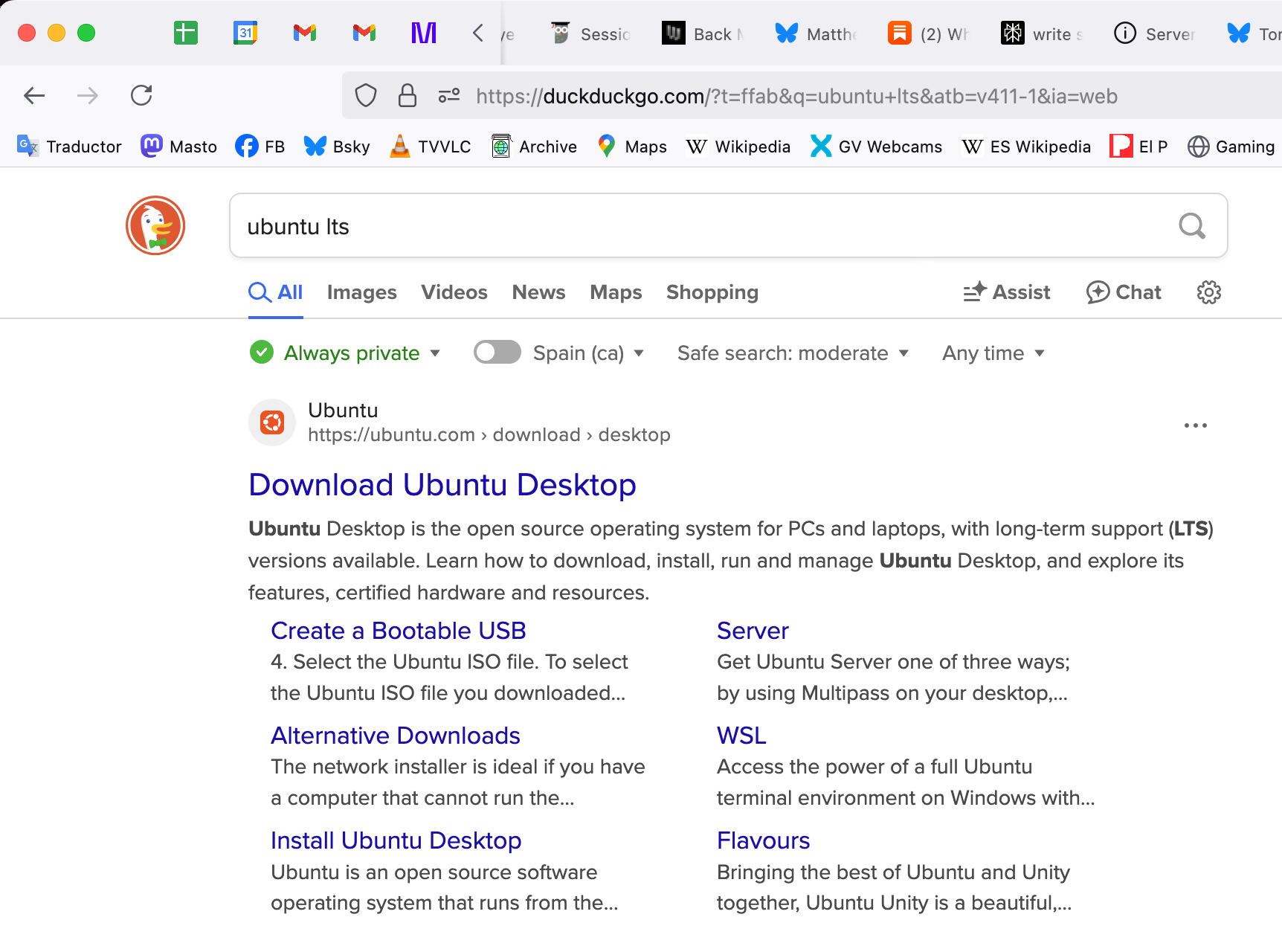The width and height of the screenshot is (1282, 952).
Task: Open the Maps bookmark
Action: point(632,147)
